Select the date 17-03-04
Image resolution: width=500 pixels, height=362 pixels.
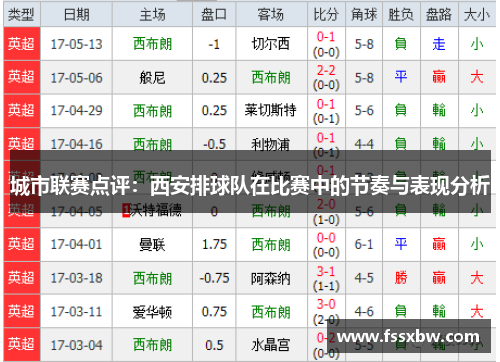(x=76, y=345)
